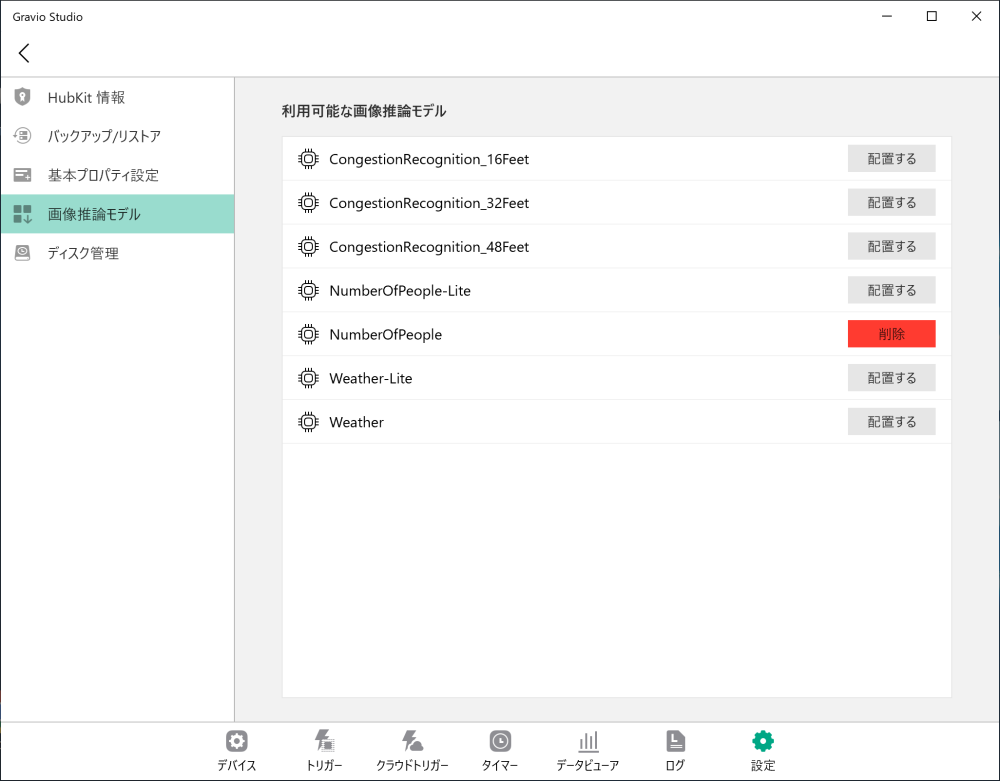Open 基本プロパティ設定 menu item
The width and height of the screenshot is (1000, 781).
click(x=117, y=175)
